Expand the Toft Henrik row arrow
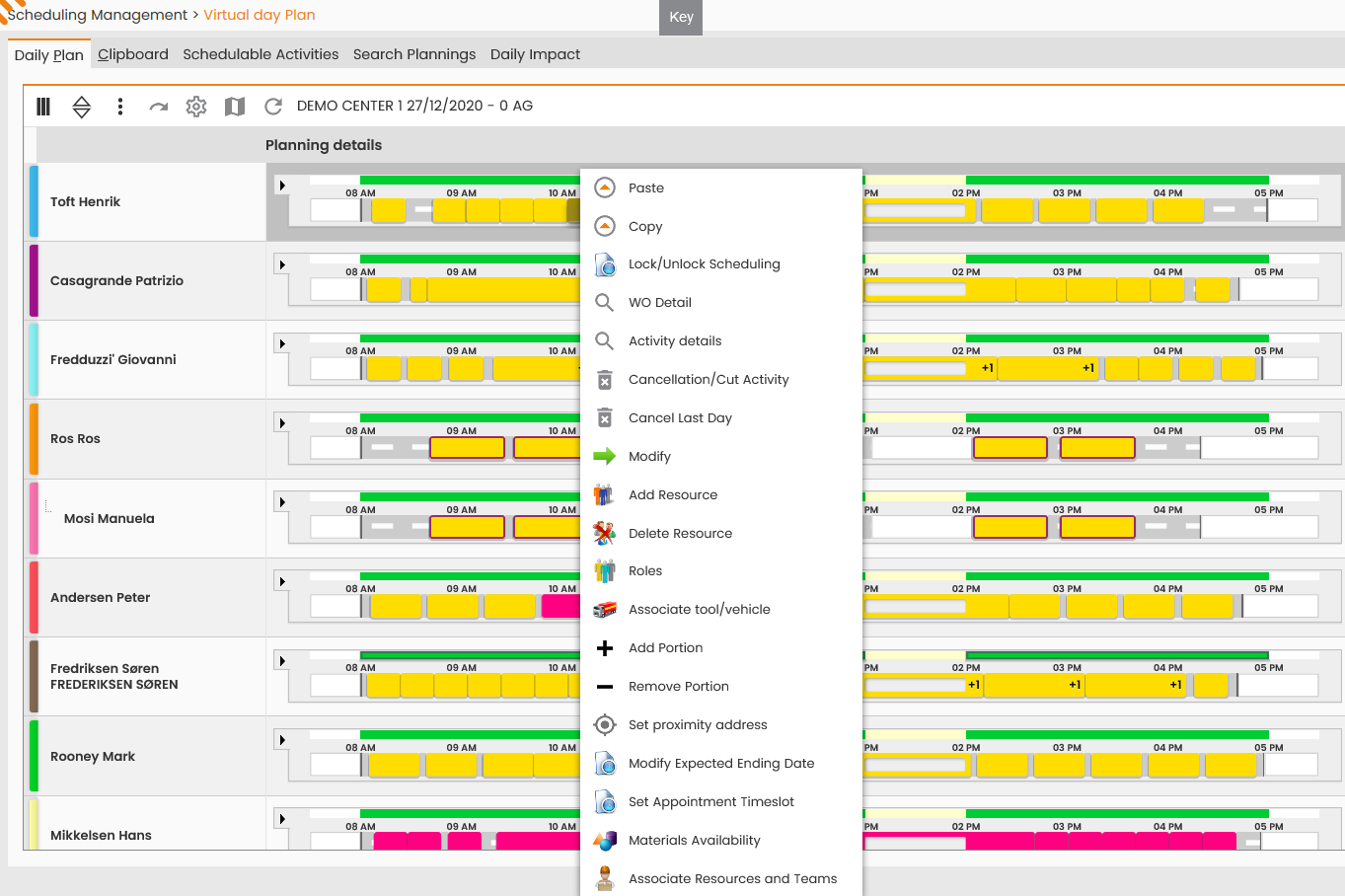Screen dimensions: 1345x896 [x=282, y=186]
